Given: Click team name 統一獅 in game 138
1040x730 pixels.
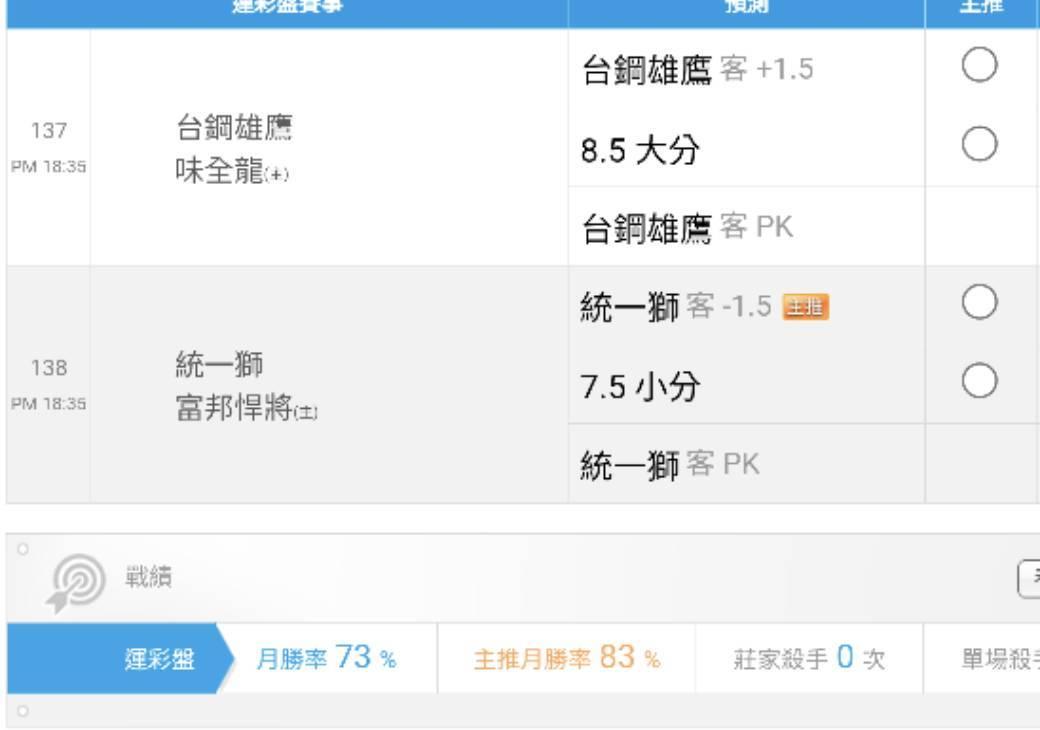Looking at the screenshot, I should point(220,364).
